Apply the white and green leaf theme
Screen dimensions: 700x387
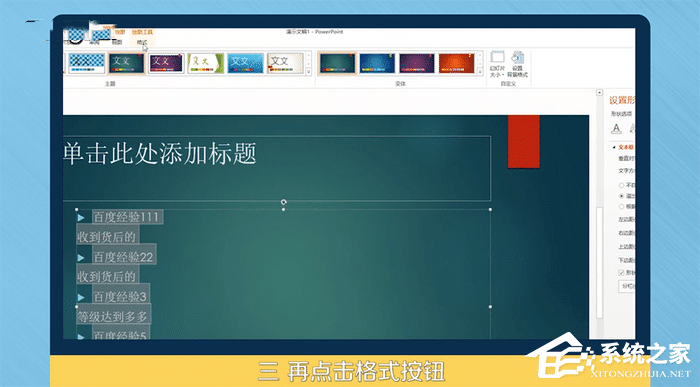click(205, 63)
